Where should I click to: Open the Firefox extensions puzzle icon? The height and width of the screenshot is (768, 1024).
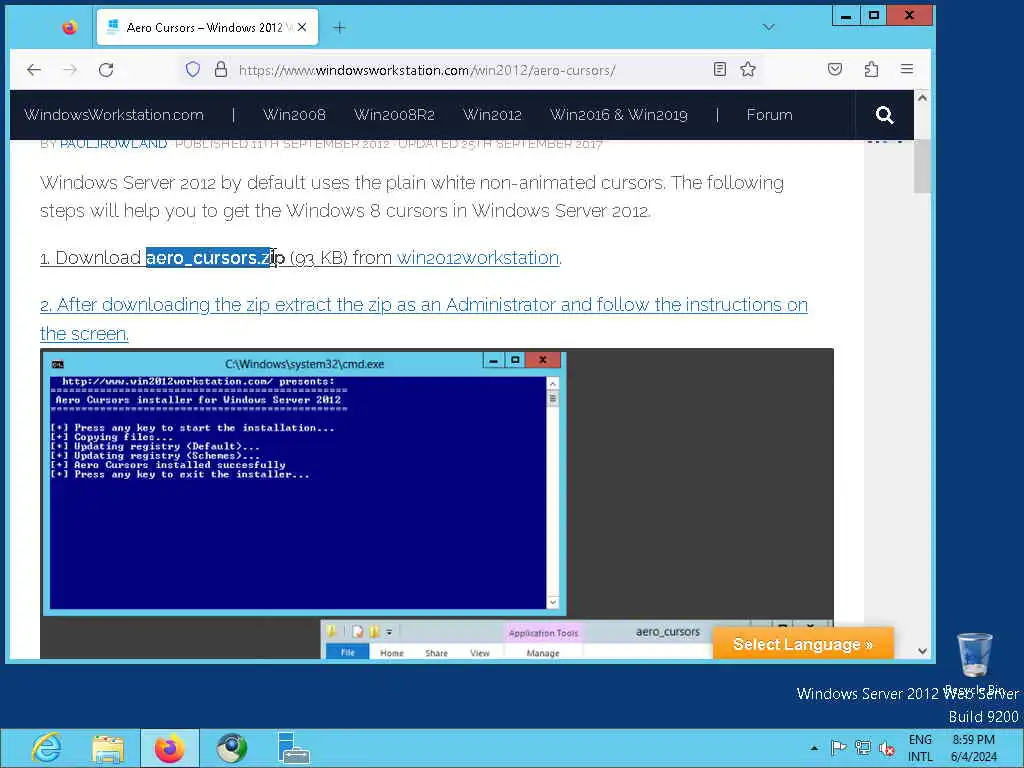coord(871,69)
